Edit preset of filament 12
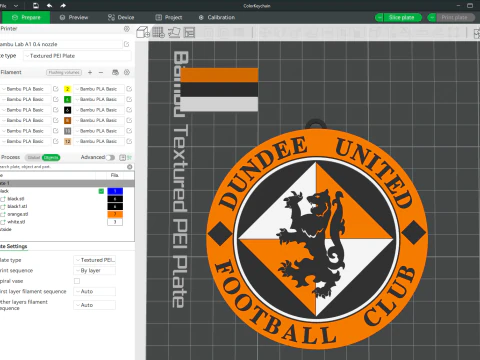 coord(129,141)
